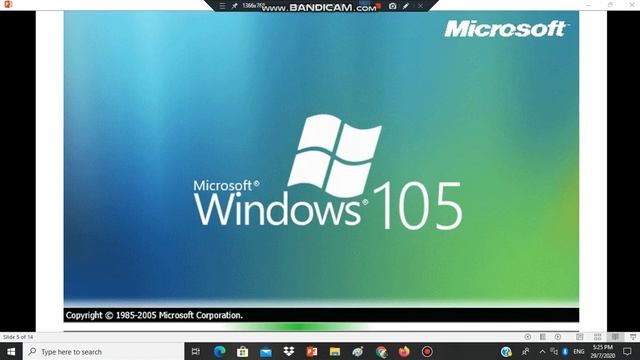Take a screenshot with Bandicam camera icon
Image resolution: width=640 pixels, height=360 pixels.
392,6
